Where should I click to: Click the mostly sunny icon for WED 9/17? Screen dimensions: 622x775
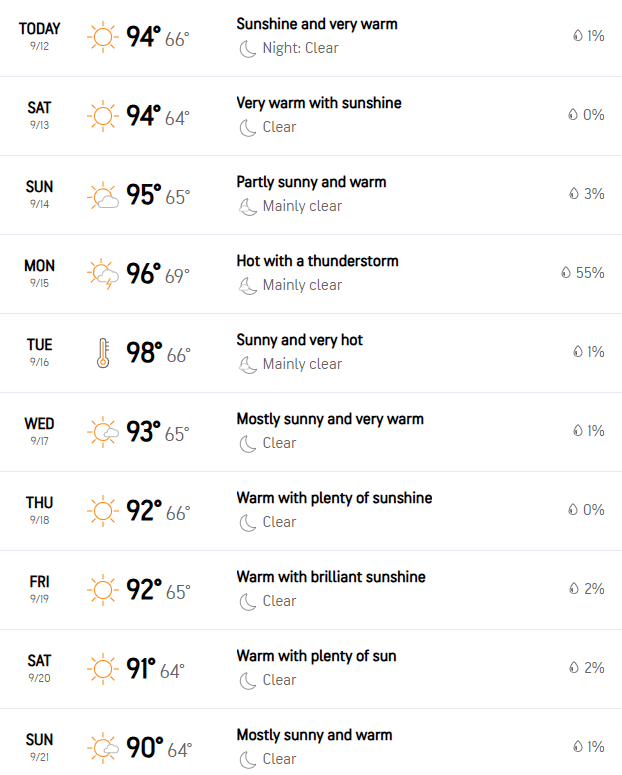(103, 432)
